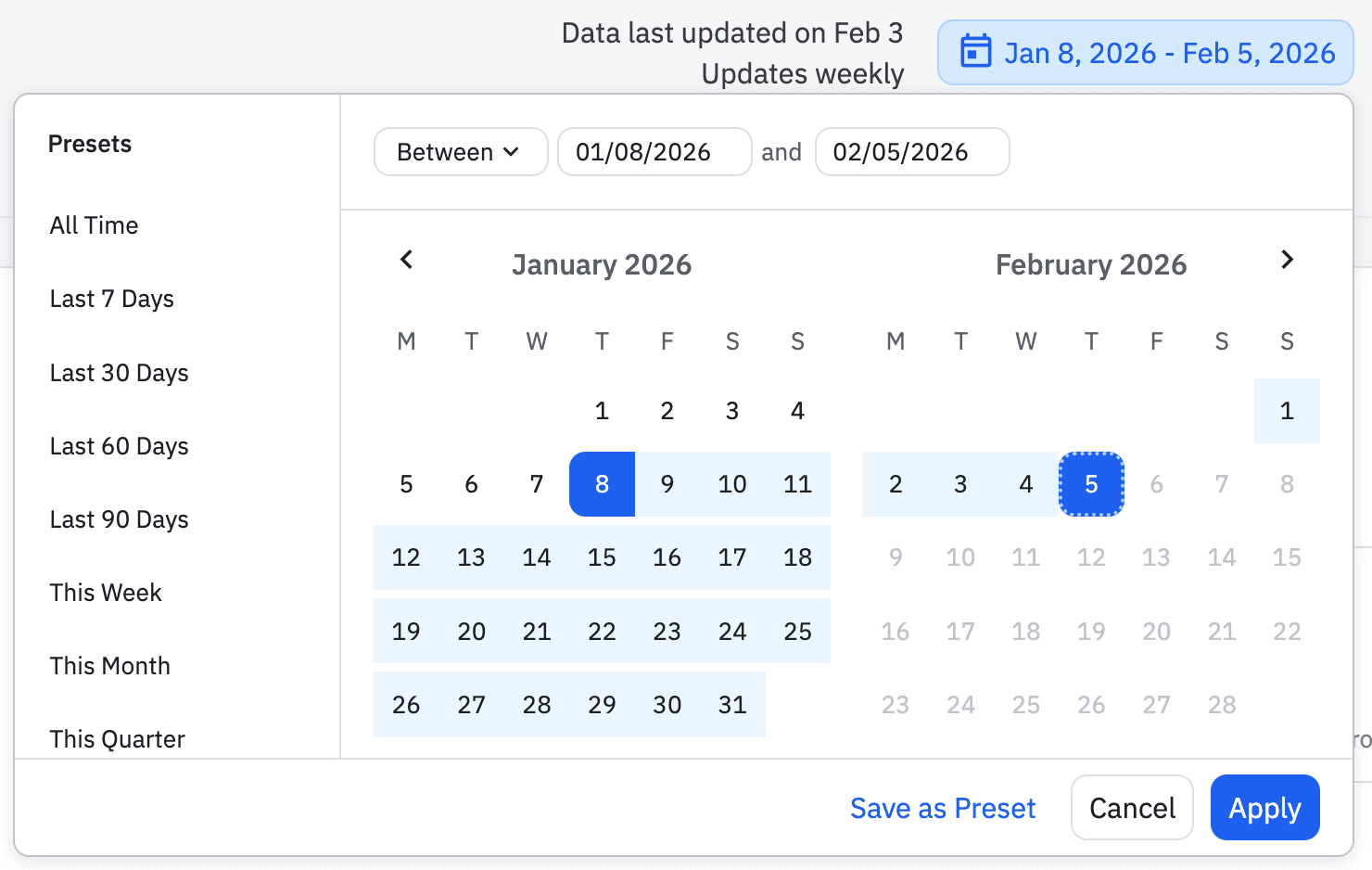The width and height of the screenshot is (1372, 870).
Task: Click the Save as Preset link
Action: (943, 808)
